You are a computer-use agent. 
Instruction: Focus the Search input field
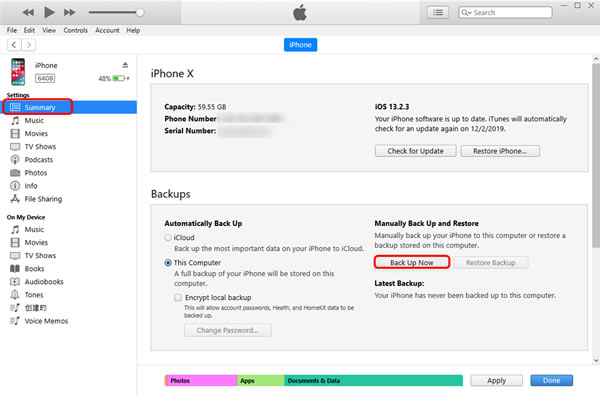tap(505, 13)
